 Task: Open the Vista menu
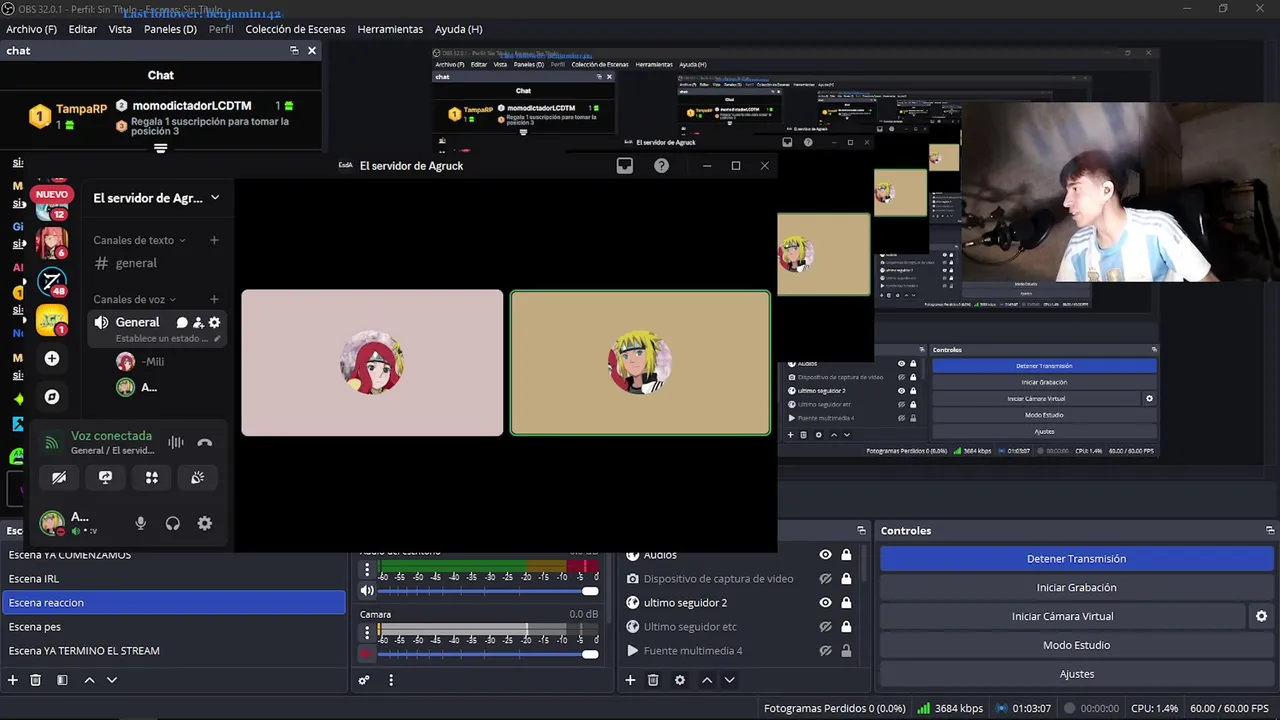point(120,29)
